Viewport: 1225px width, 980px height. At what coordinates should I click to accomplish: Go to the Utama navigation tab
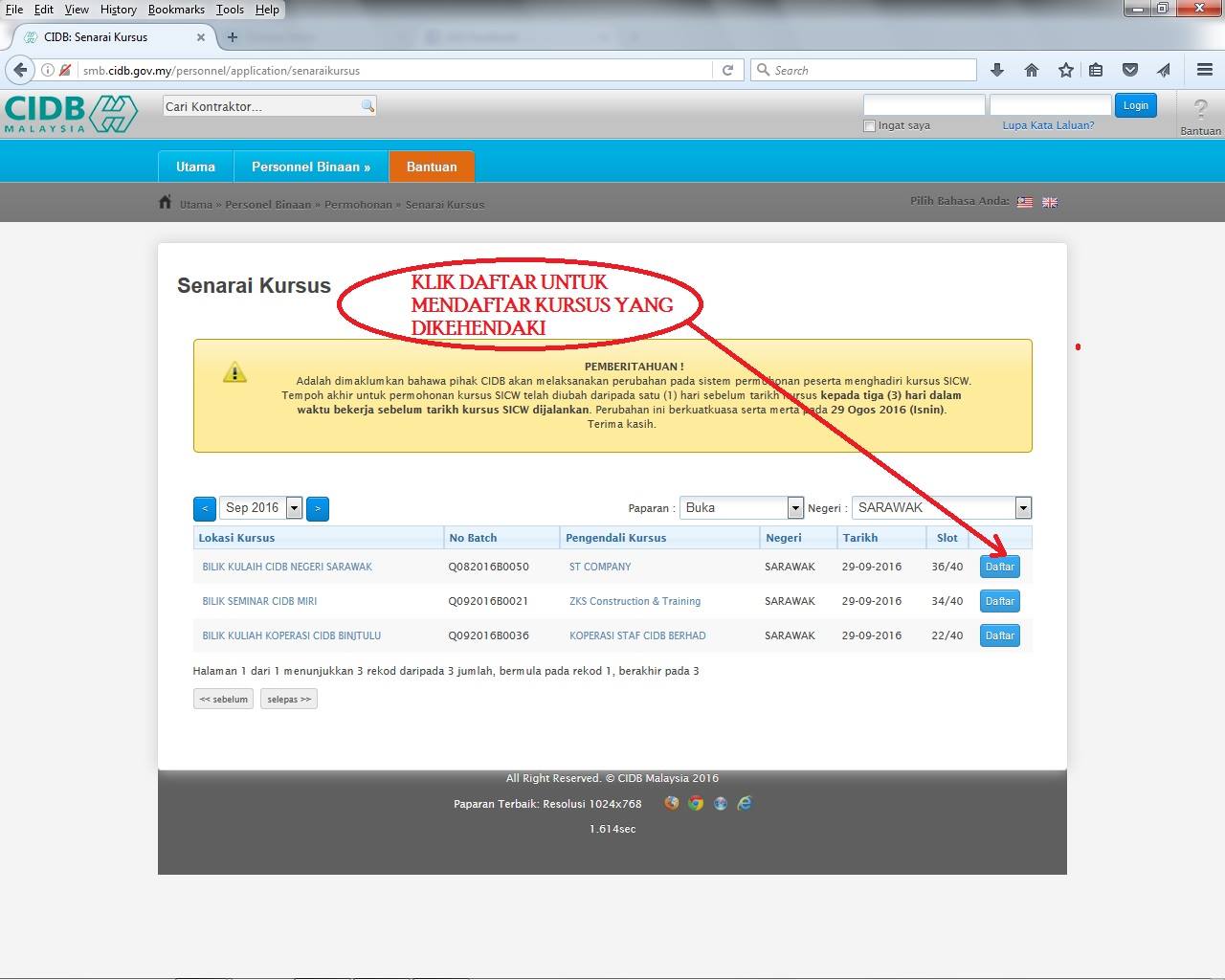(195, 167)
